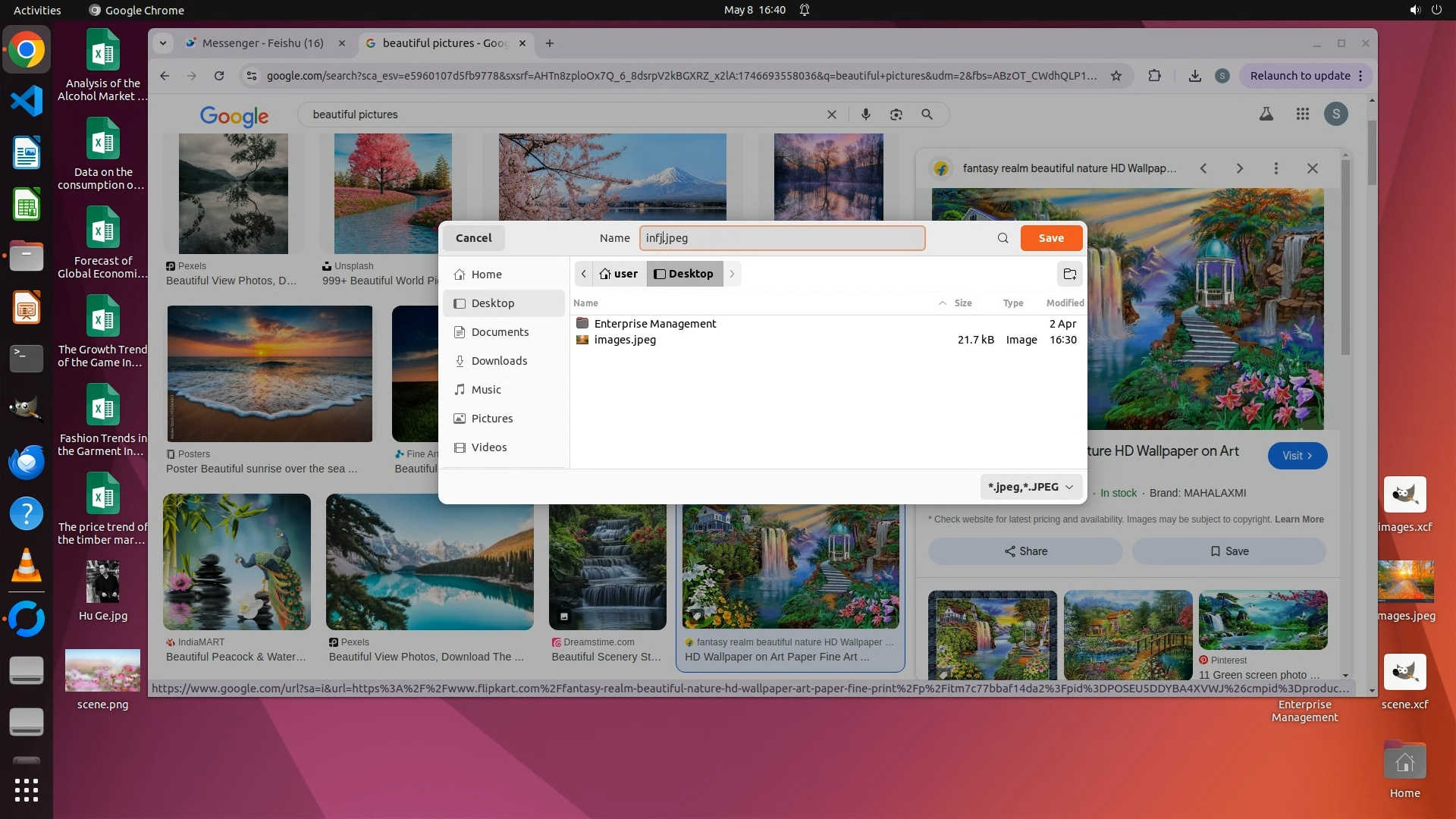This screenshot has height=819, width=1456.
Task: Sort files by Name column header
Action: pyautogui.click(x=585, y=303)
